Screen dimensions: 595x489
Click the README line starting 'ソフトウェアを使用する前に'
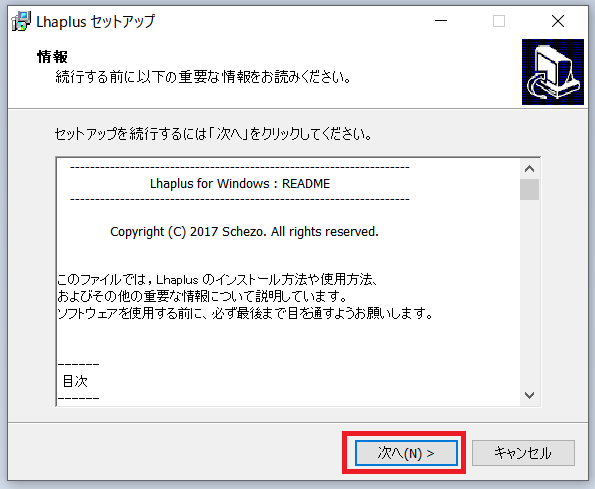click(x=245, y=313)
